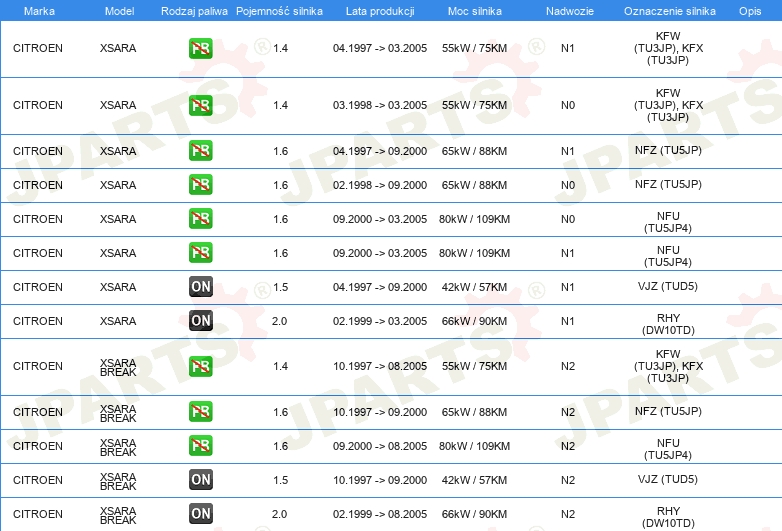Viewport: 782px width, 531px height.
Task: Click ON diesel icon in Xsara Break 2.0 row
Action: click(x=200, y=514)
